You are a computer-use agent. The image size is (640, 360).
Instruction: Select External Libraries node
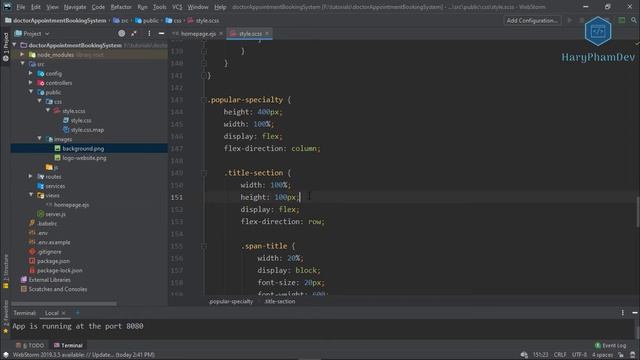[49, 280]
